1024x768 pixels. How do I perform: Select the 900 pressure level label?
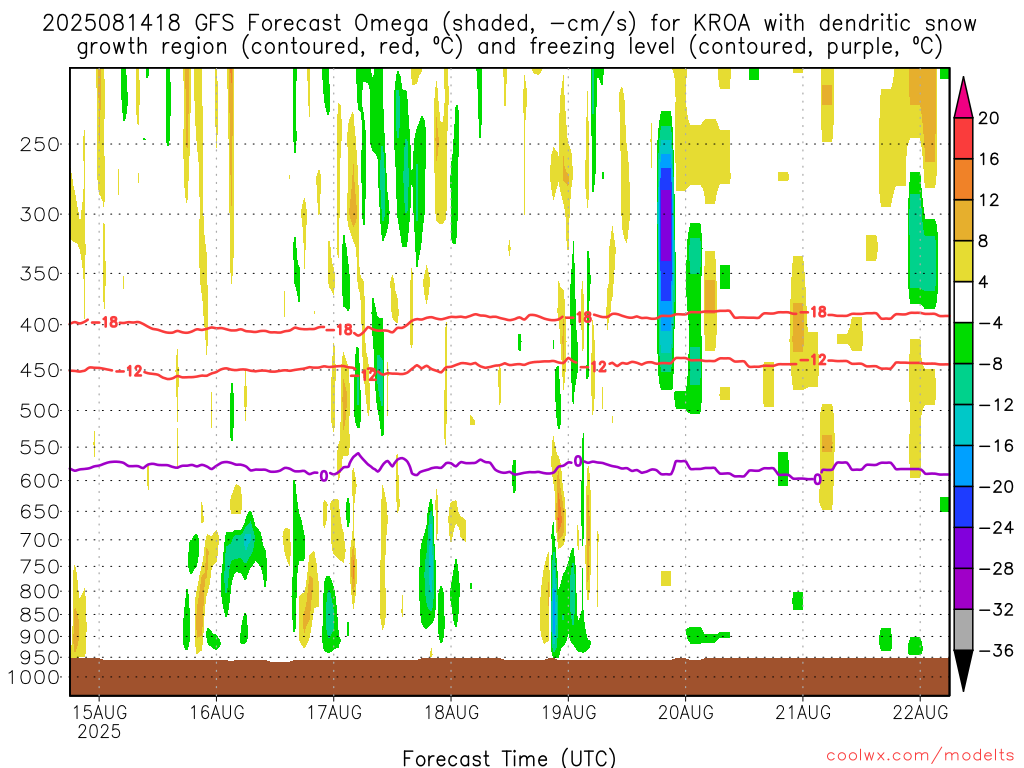click(40, 636)
